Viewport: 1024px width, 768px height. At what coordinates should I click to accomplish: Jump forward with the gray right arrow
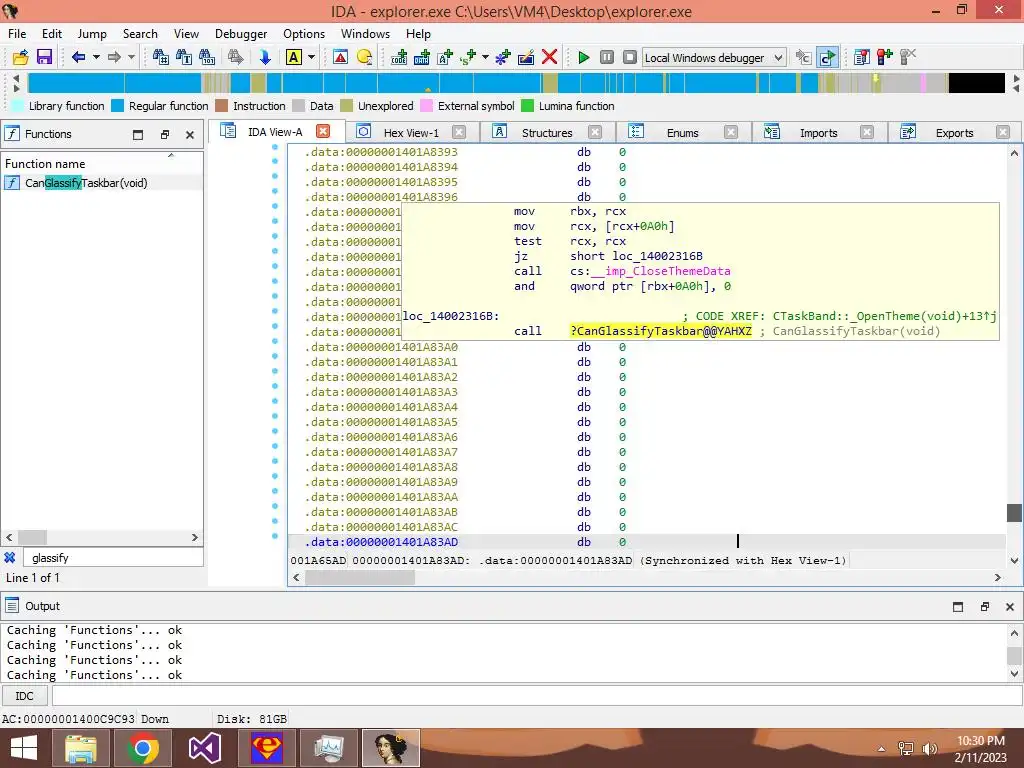coord(114,57)
